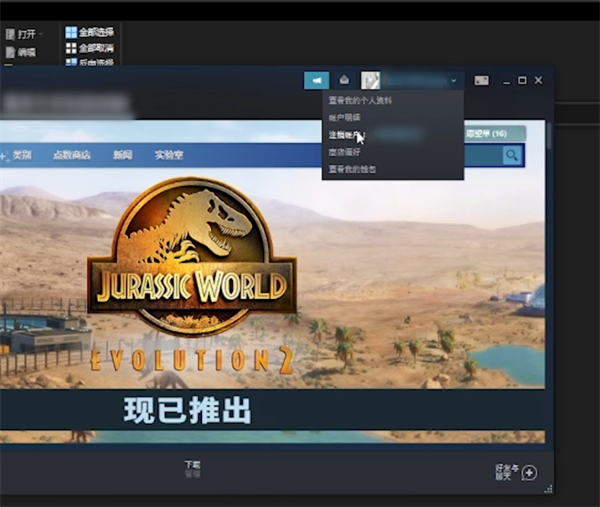Click the megaphone announcements icon
The image size is (600, 507).
pyautogui.click(x=316, y=80)
